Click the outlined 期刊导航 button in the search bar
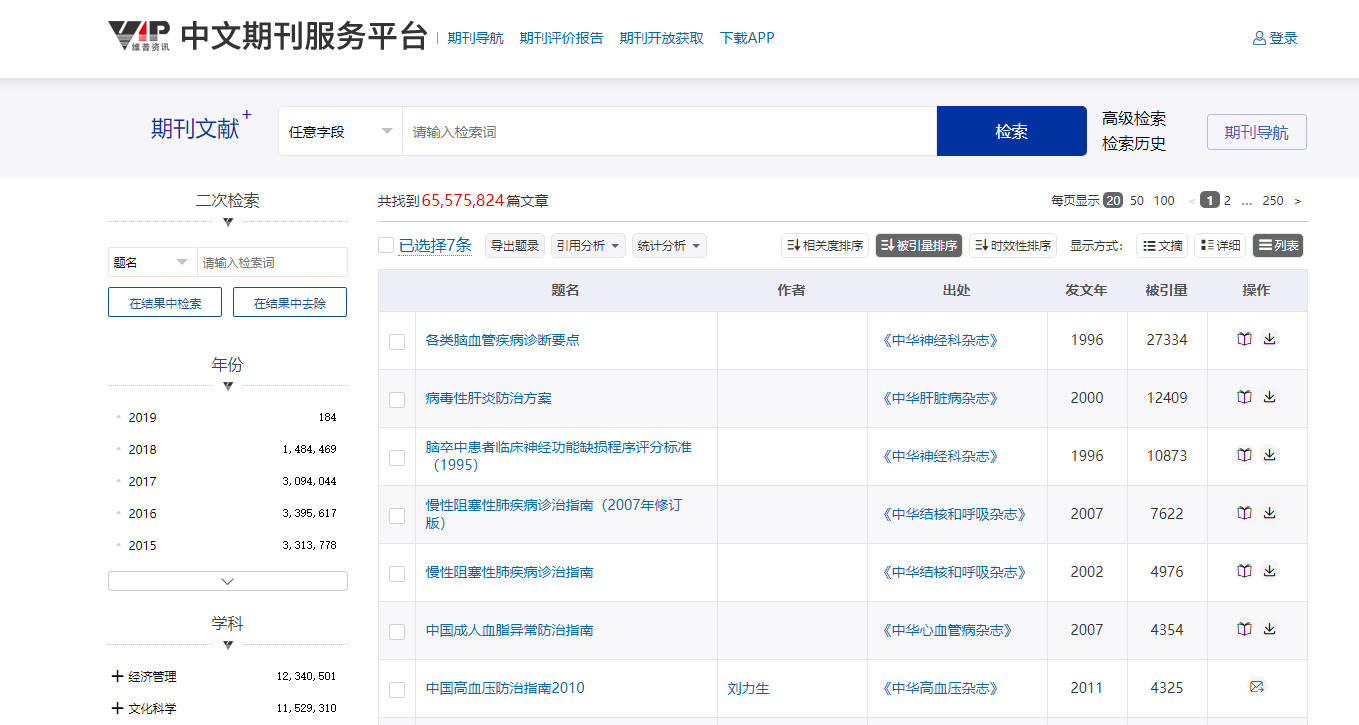The height and width of the screenshot is (725, 1359). point(1257,132)
